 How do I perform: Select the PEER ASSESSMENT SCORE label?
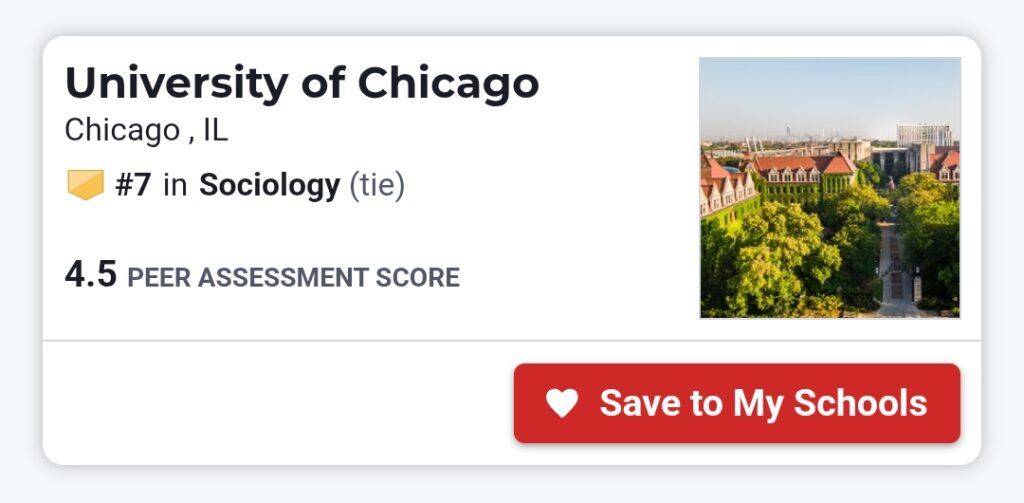(x=293, y=278)
